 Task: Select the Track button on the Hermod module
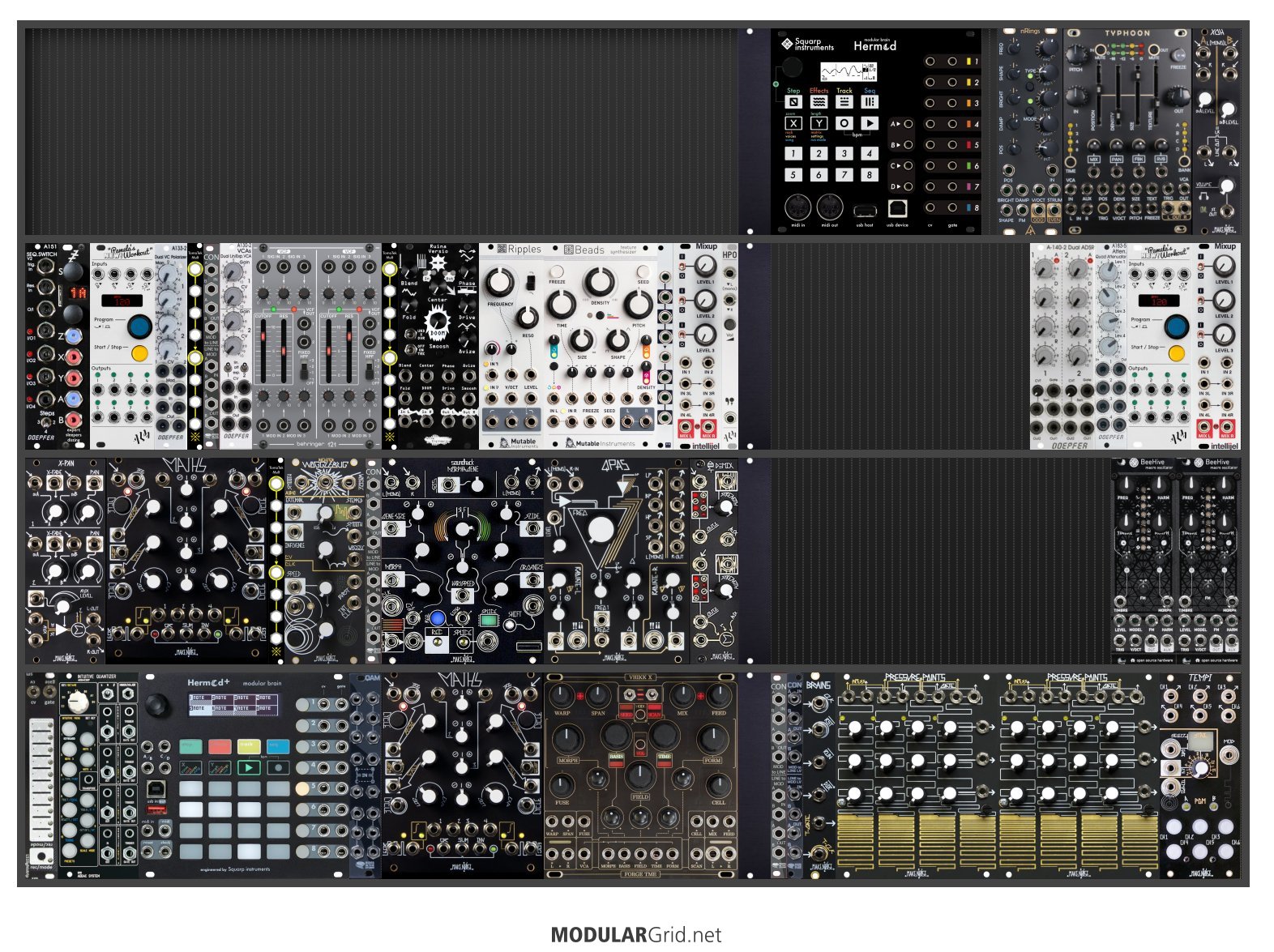844,102
